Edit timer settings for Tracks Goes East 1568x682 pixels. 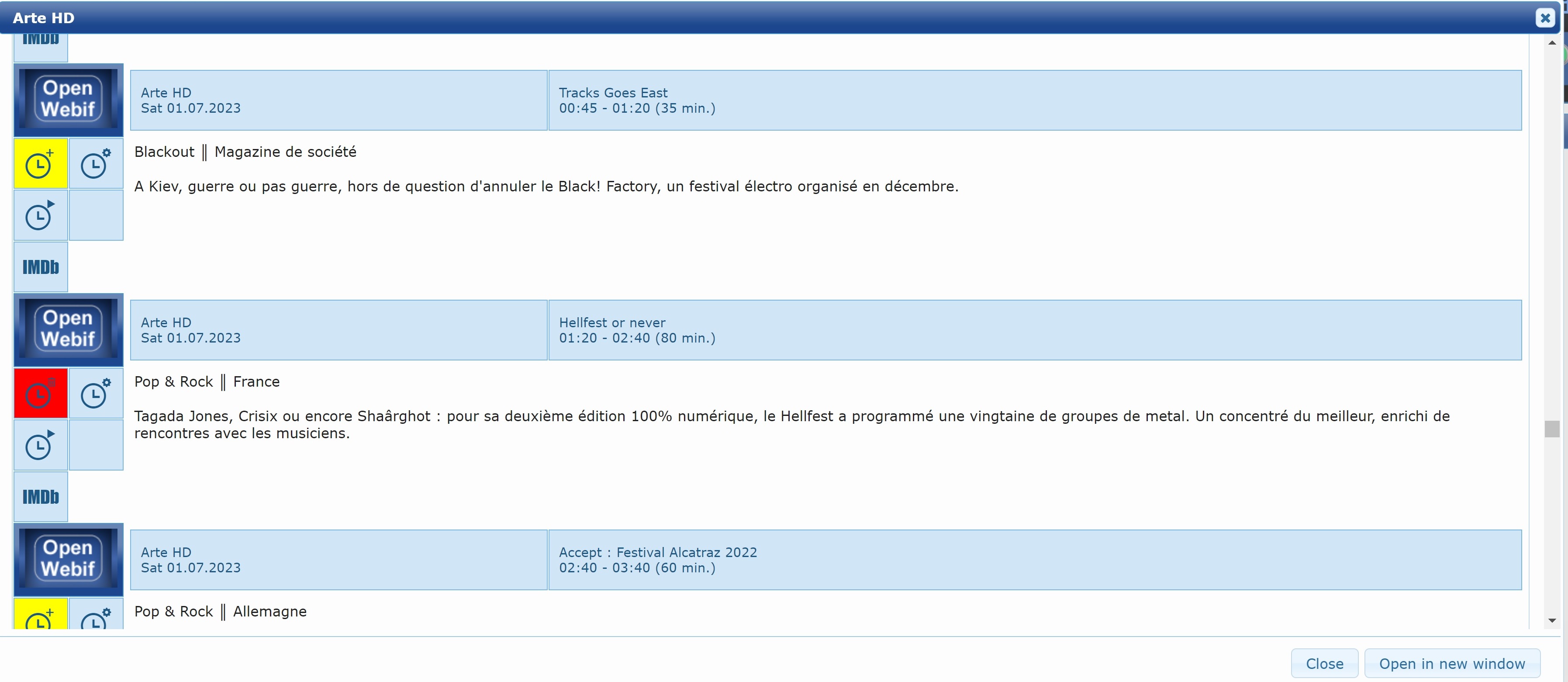(x=96, y=164)
